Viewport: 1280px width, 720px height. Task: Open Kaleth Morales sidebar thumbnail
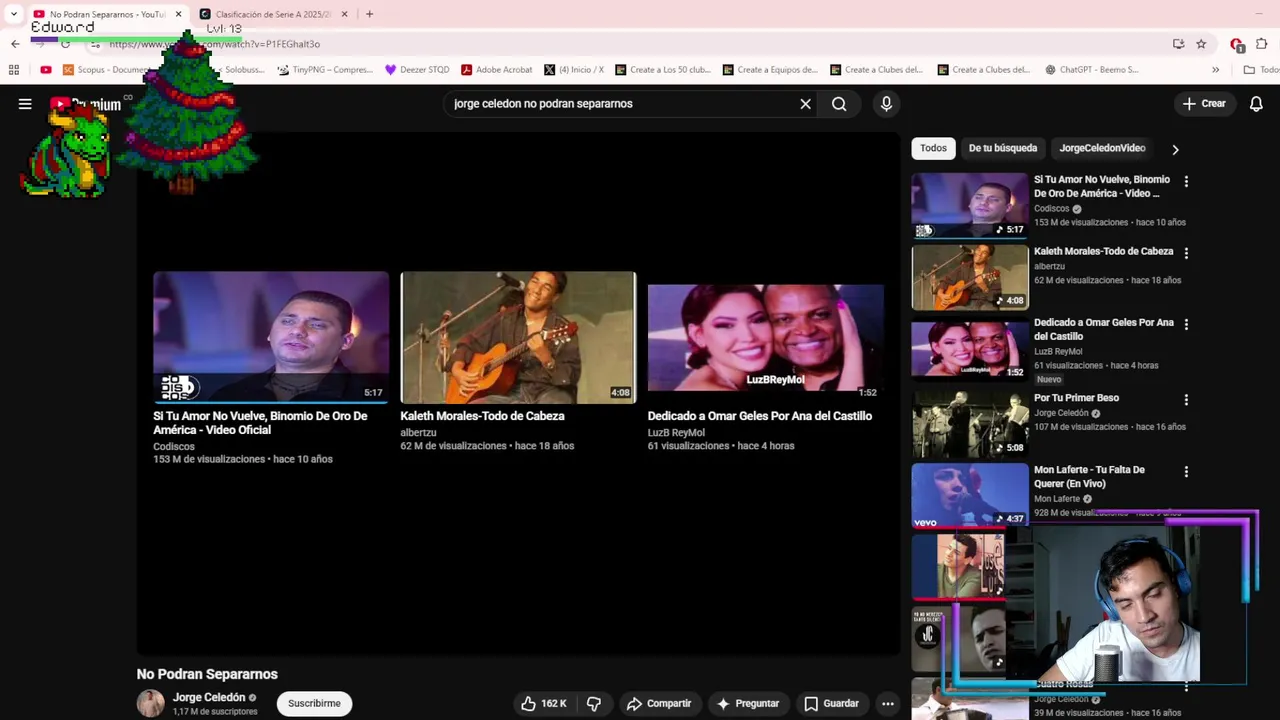[x=969, y=277]
